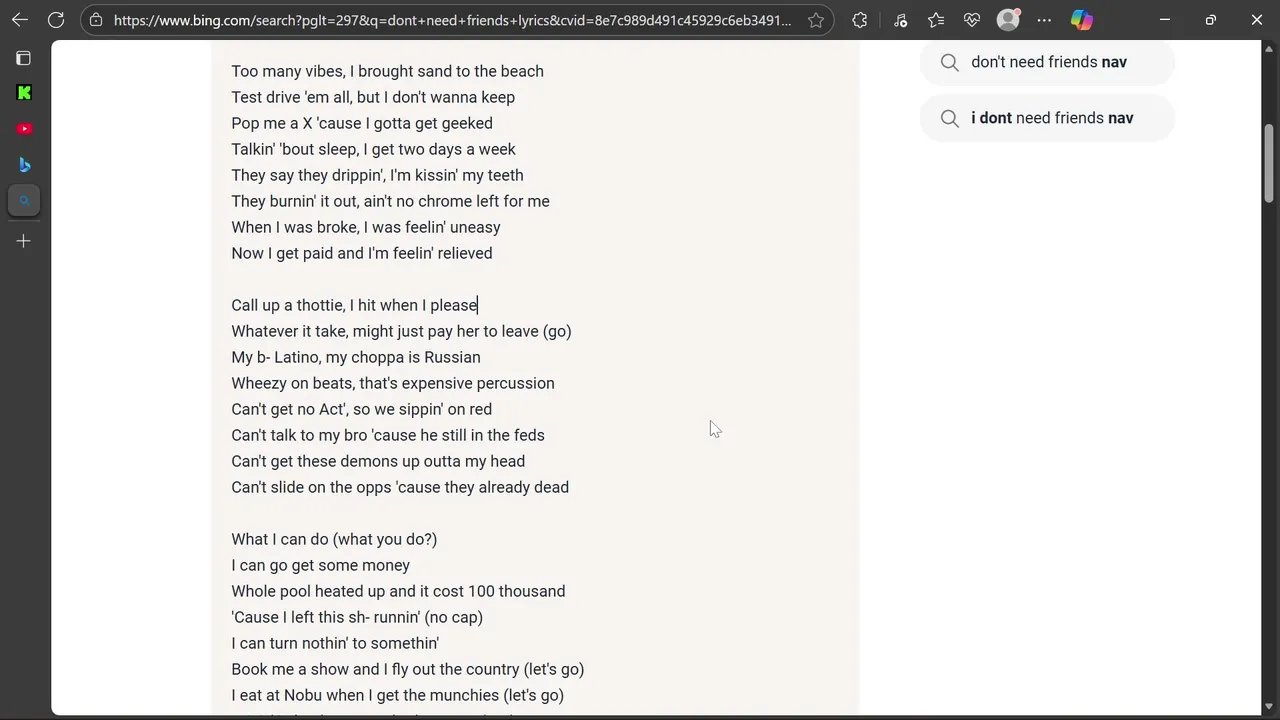The image size is (1280, 720).
Task: Switch to the YouTube vertical tab
Action: coord(24,129)
